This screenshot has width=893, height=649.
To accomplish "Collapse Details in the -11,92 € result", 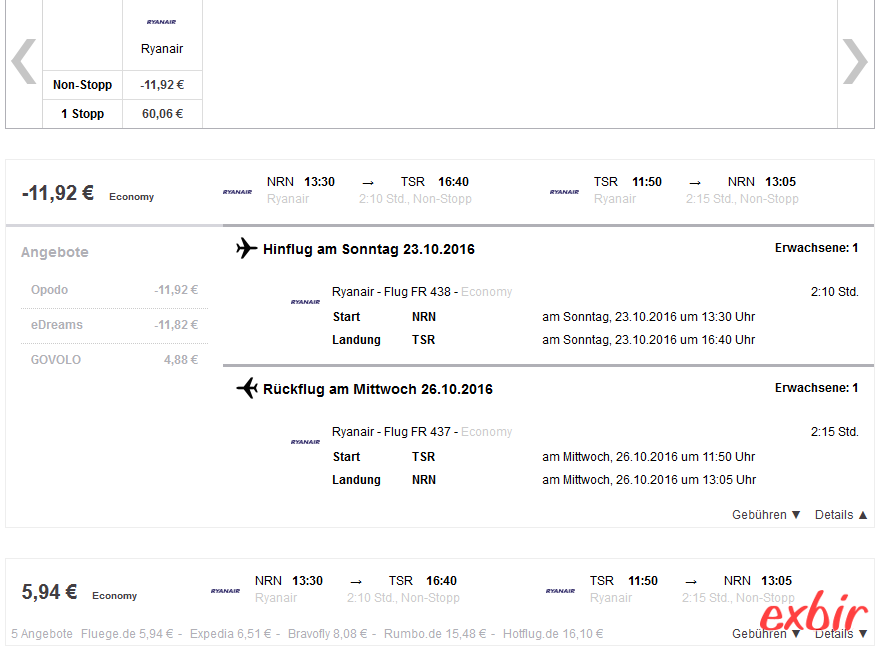I will coord(841,515).
